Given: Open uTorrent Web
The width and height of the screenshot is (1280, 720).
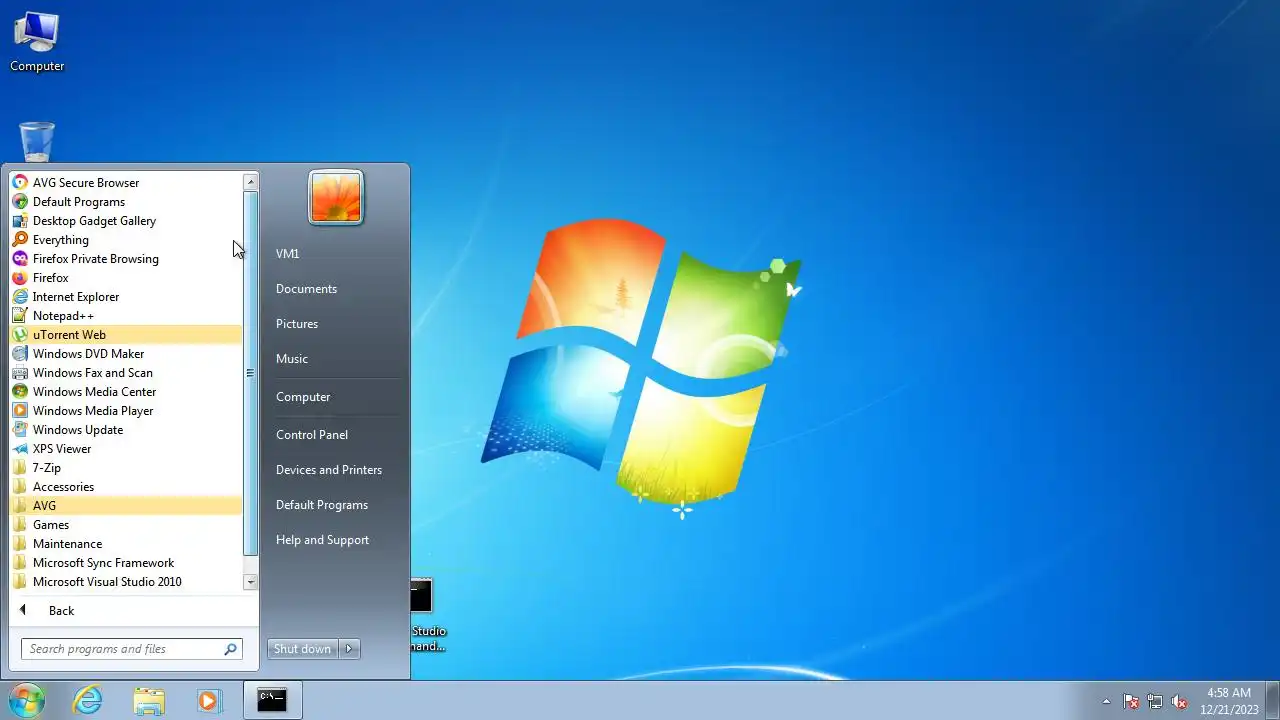Looking at the screenshot, I should pyautogui.click(x=125, y=335).
